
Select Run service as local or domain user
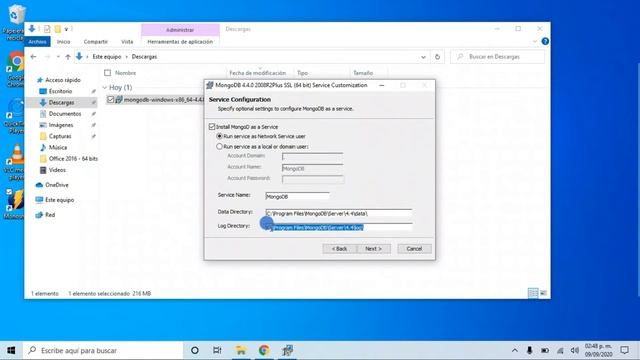coord(220,146)
